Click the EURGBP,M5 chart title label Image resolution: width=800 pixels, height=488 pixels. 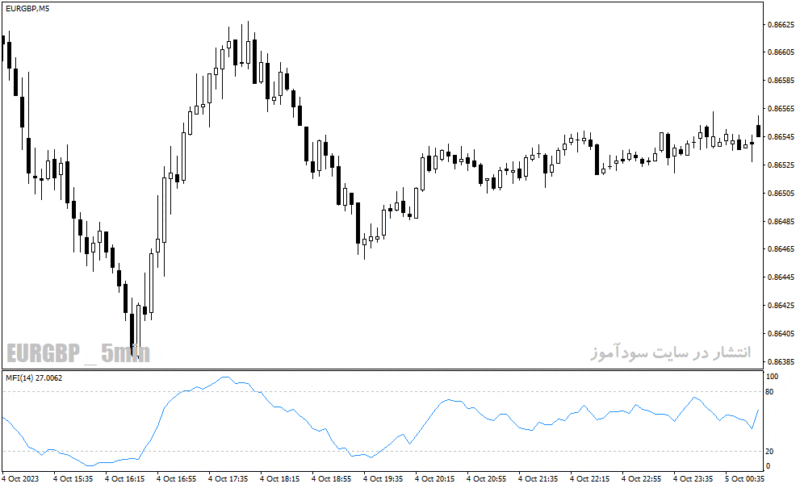(28, 9)
